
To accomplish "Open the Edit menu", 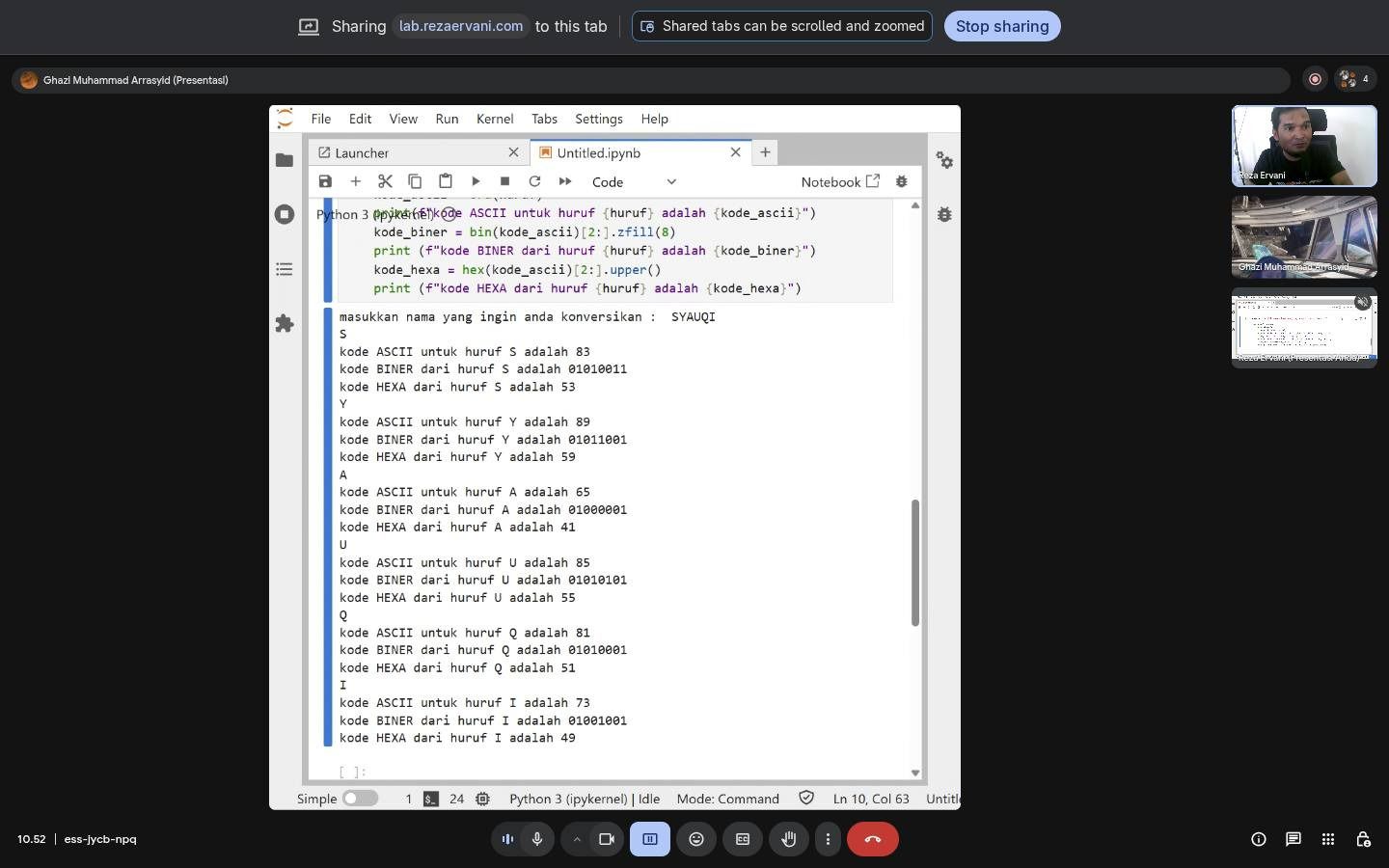I will pyautogui.click(x=360, y=119).
